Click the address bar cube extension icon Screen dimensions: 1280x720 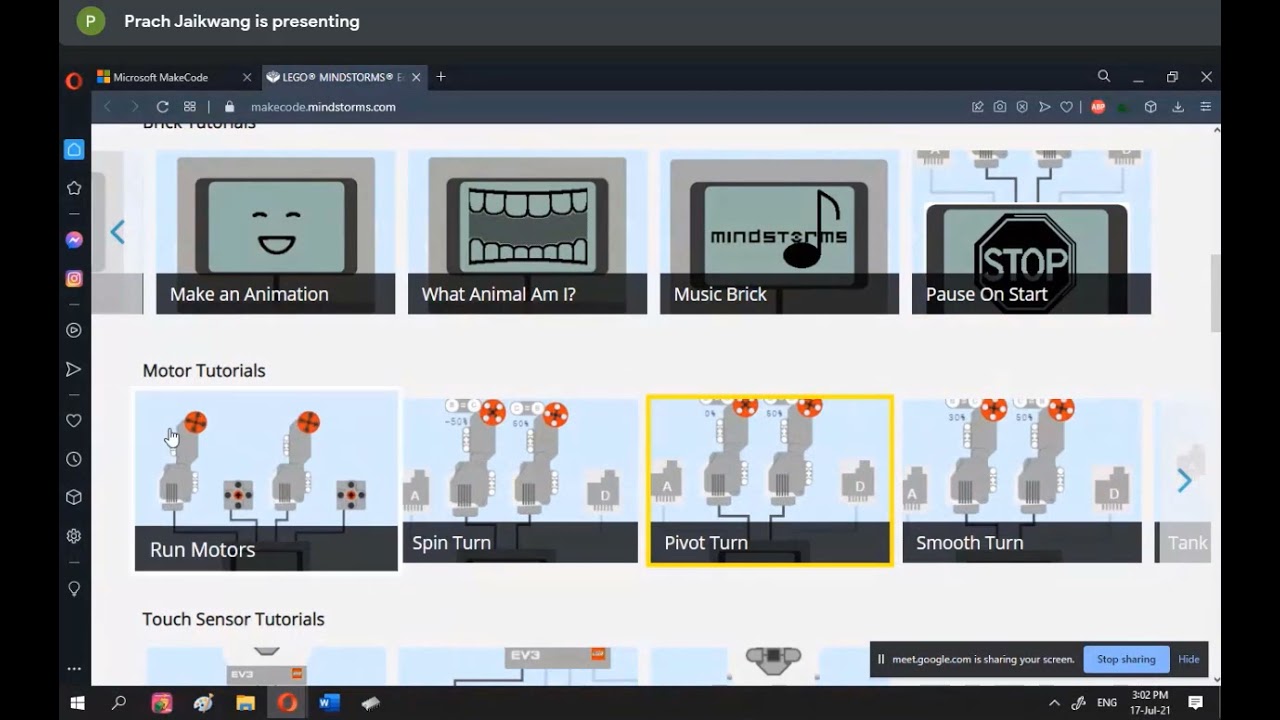pyautogui.click(x=1151, y=107)
